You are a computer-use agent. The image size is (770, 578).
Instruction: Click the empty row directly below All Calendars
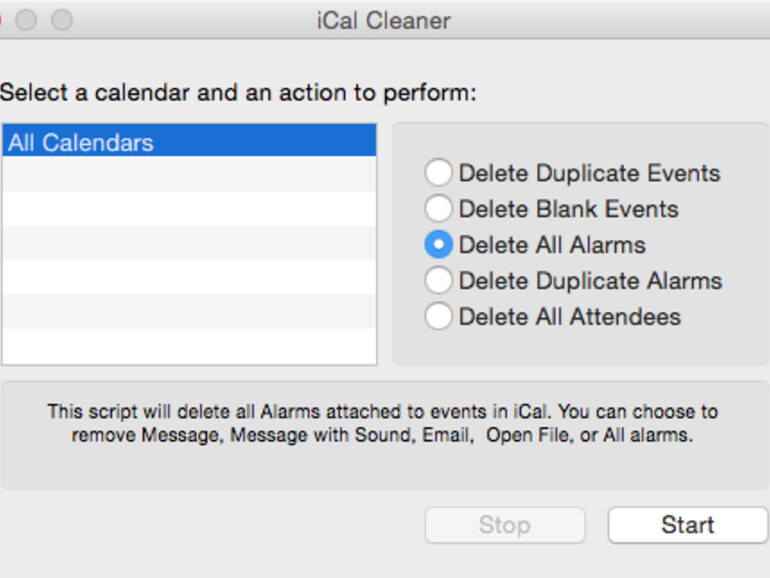189,174
